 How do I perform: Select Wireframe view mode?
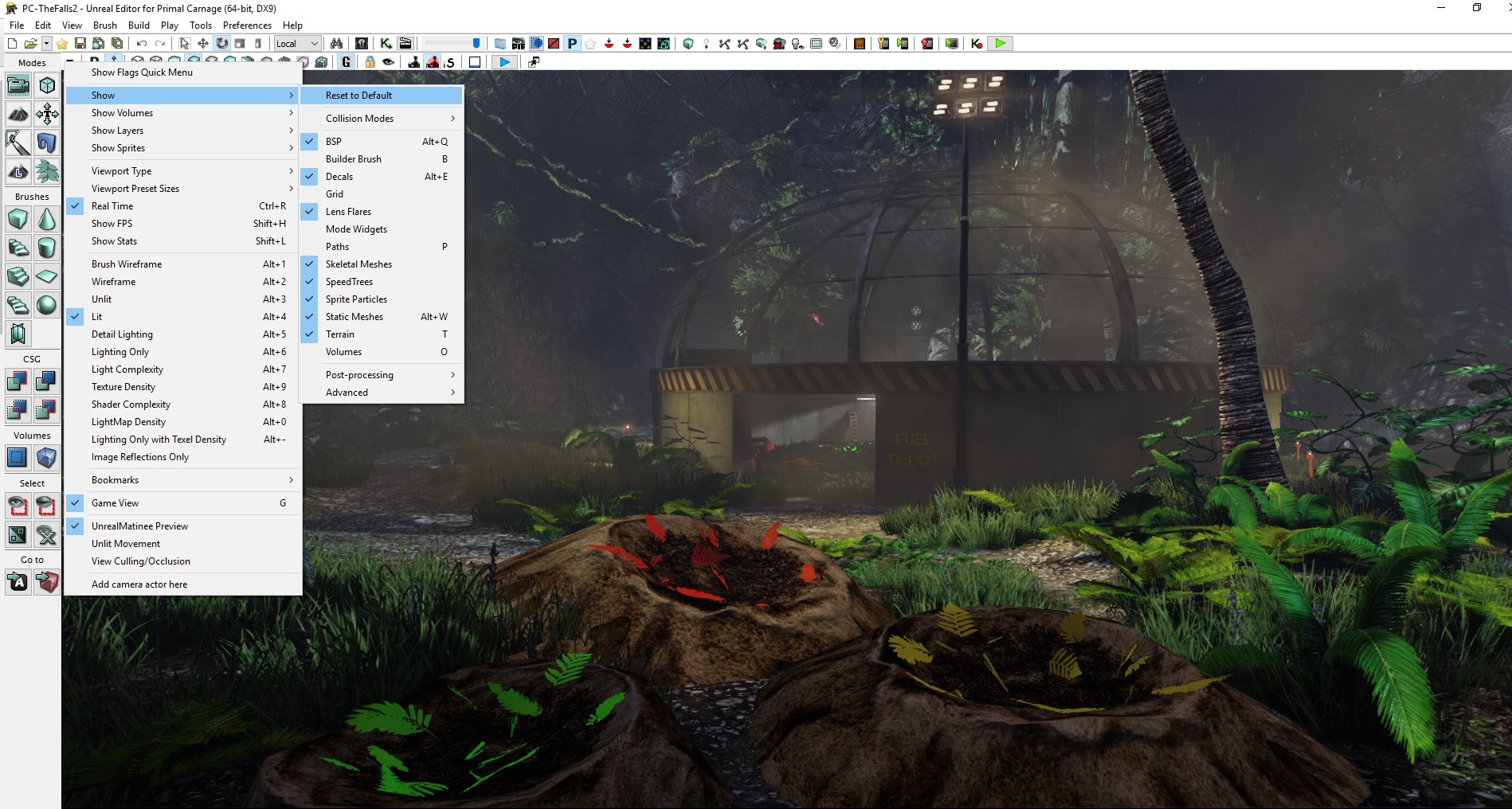tap(183, 282)
